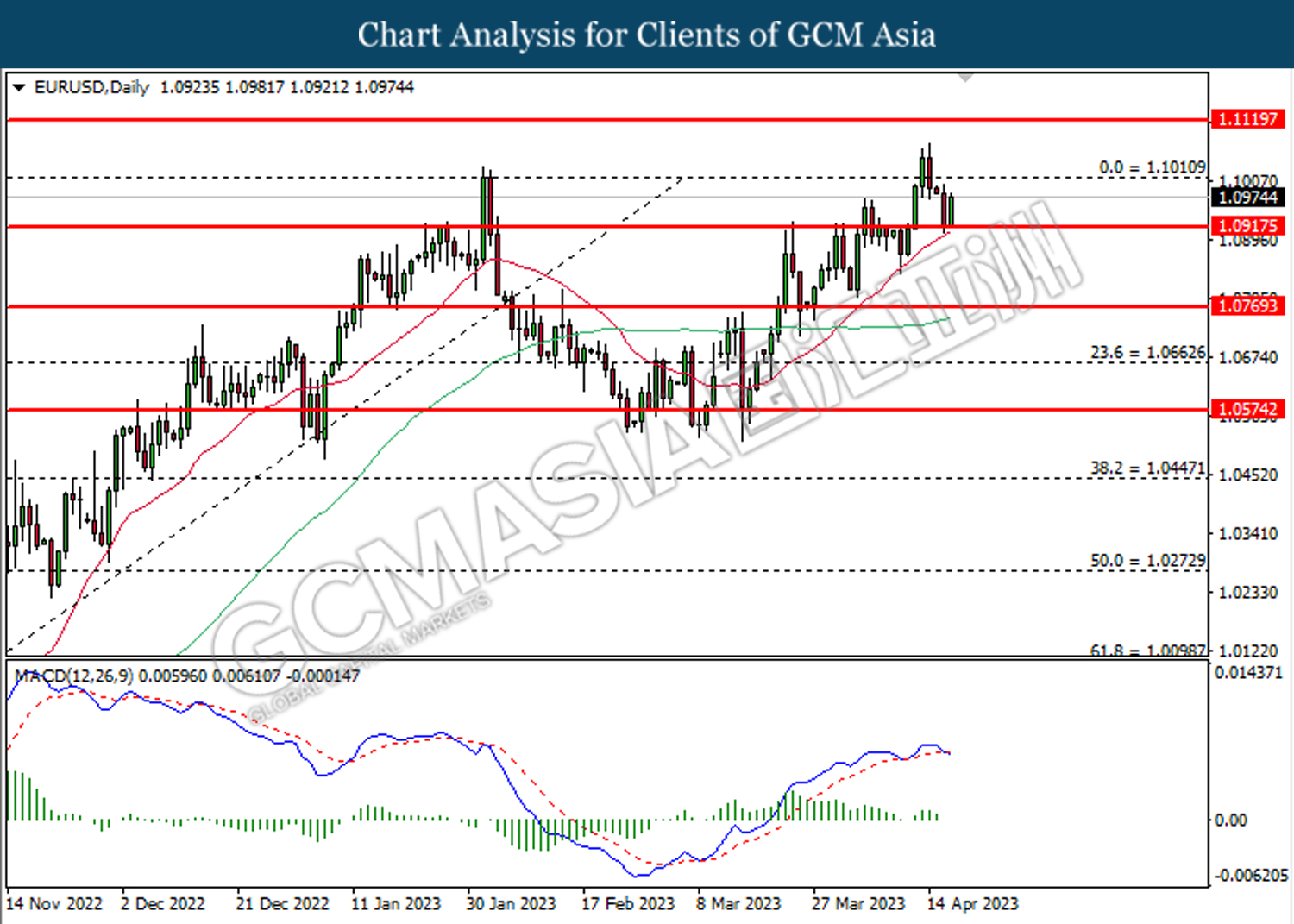Image resolution: width=1294 pixels, height=924 pixels.
Task: Click the 8 Mar 2023 date label
Action: [738, 903]
